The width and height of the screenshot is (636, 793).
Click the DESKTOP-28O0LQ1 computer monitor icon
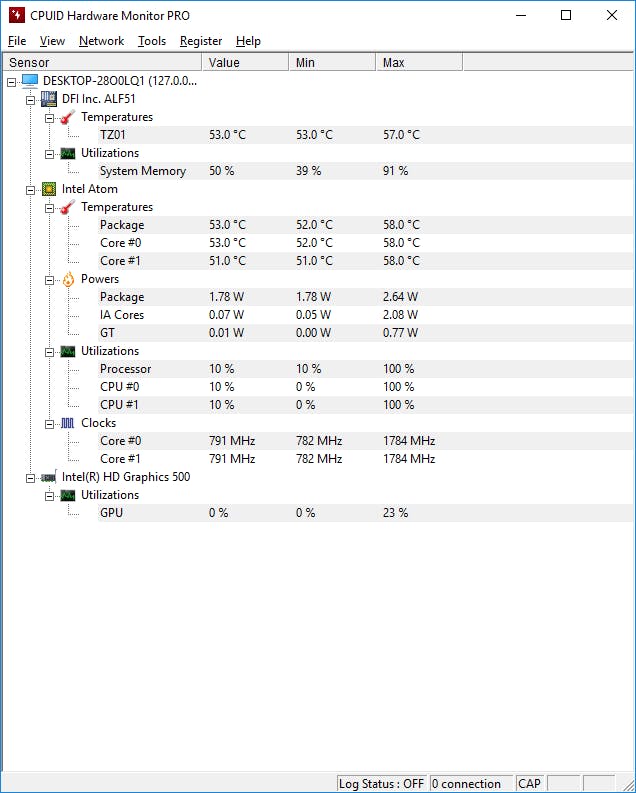click(30, 81)
